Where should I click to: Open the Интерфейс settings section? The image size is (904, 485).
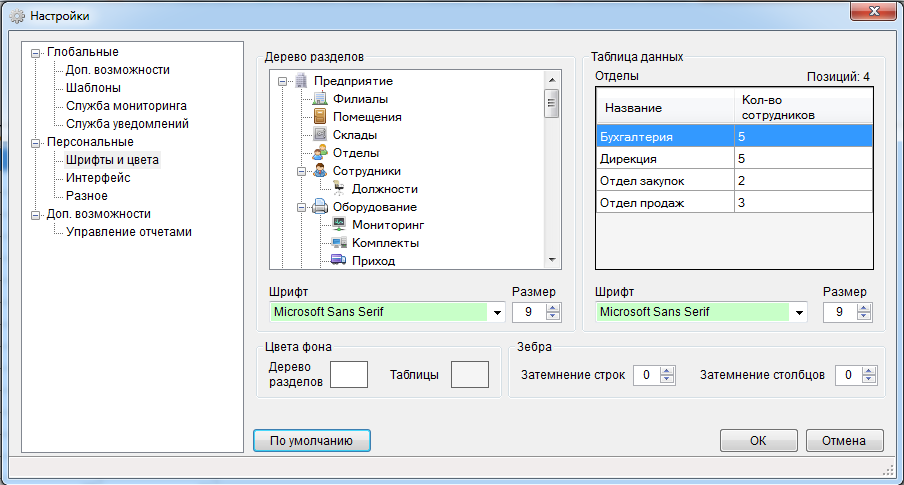(98, 178)
